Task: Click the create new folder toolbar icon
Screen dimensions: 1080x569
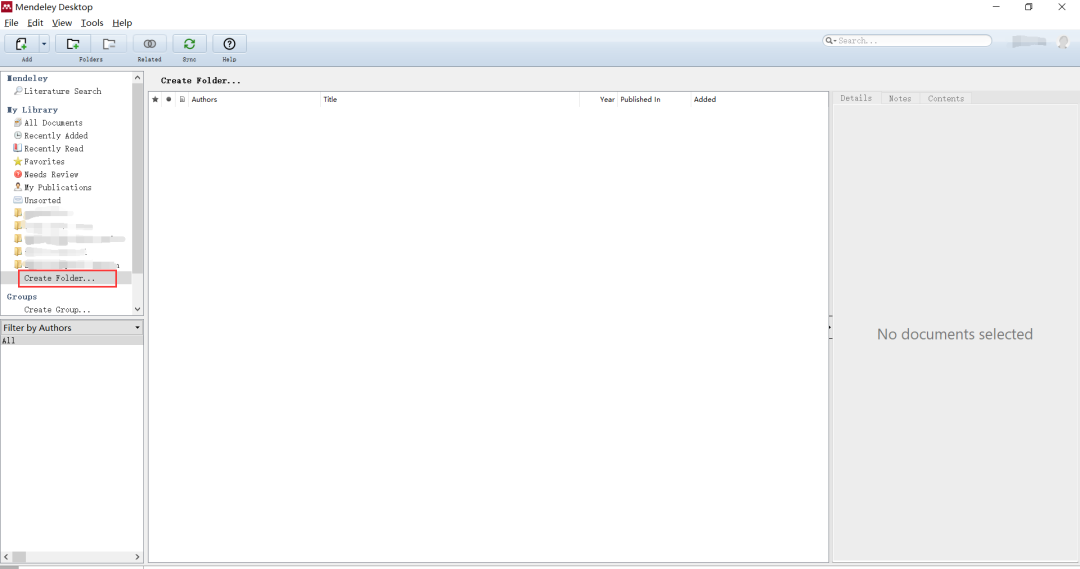Action: point(73,43)
